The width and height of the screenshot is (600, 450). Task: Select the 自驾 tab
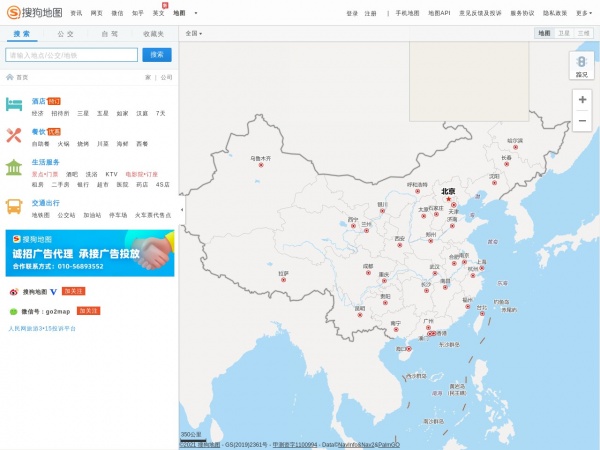[109, 34]
